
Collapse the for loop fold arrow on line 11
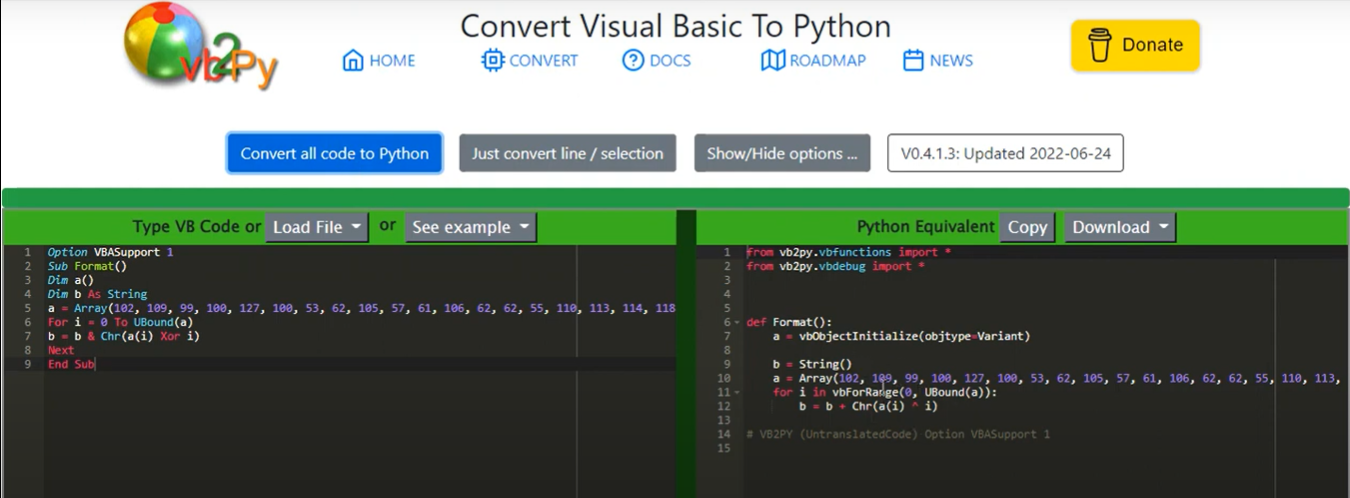tap(738, 393)
